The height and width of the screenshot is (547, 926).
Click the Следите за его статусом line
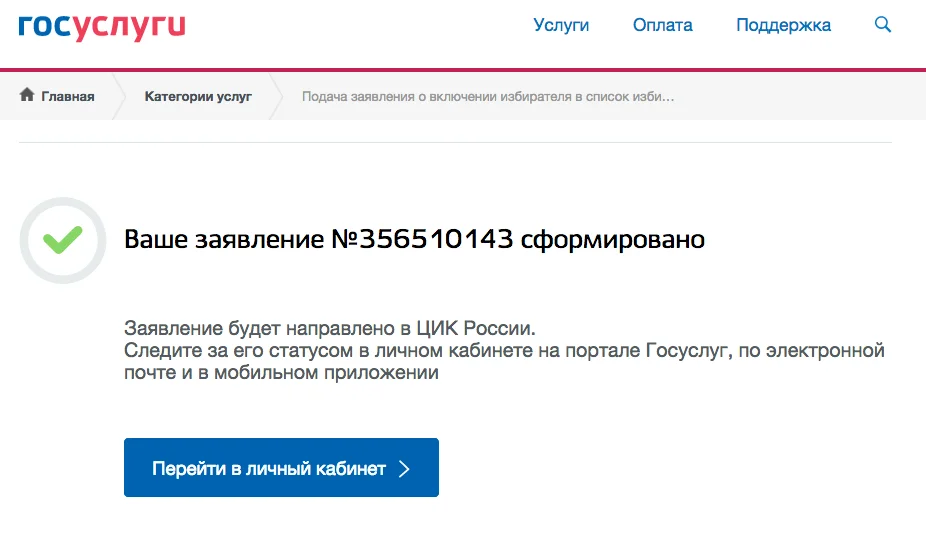(504, 351)
